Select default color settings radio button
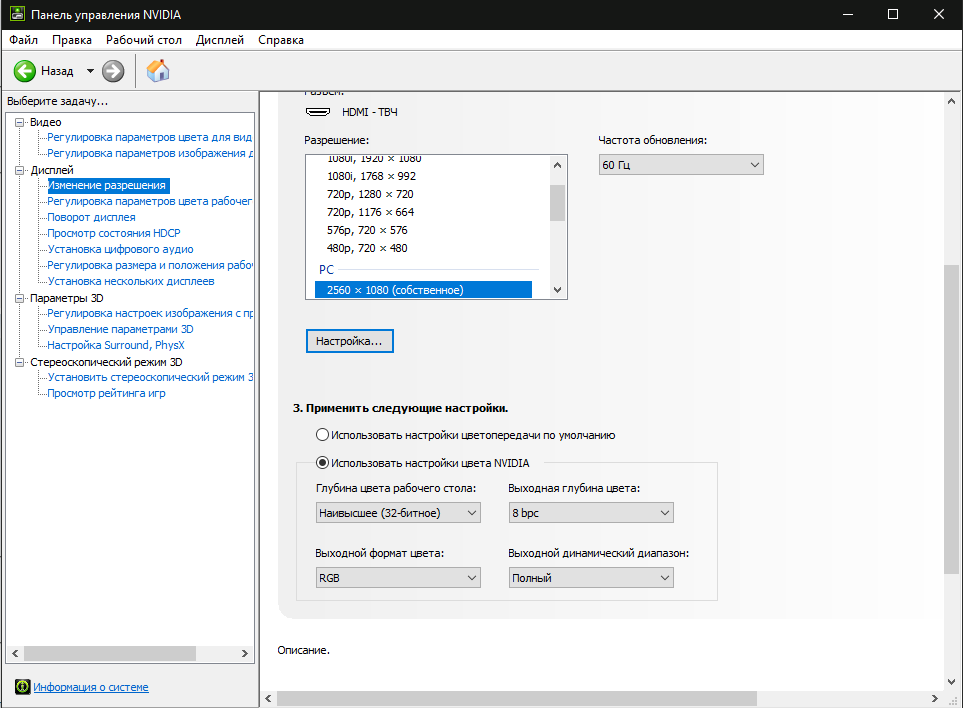Image resolution: width=963 pixels, height=708 pixels. pyautogui.click(x=322, y=435)
